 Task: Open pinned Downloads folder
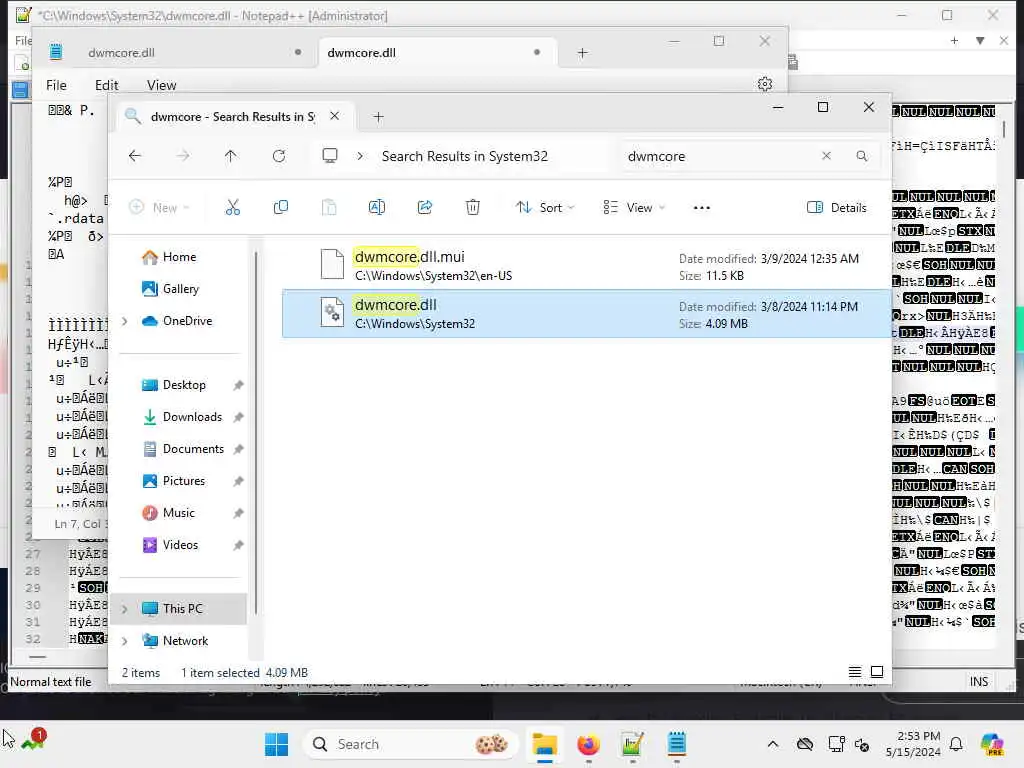point(192,417)
